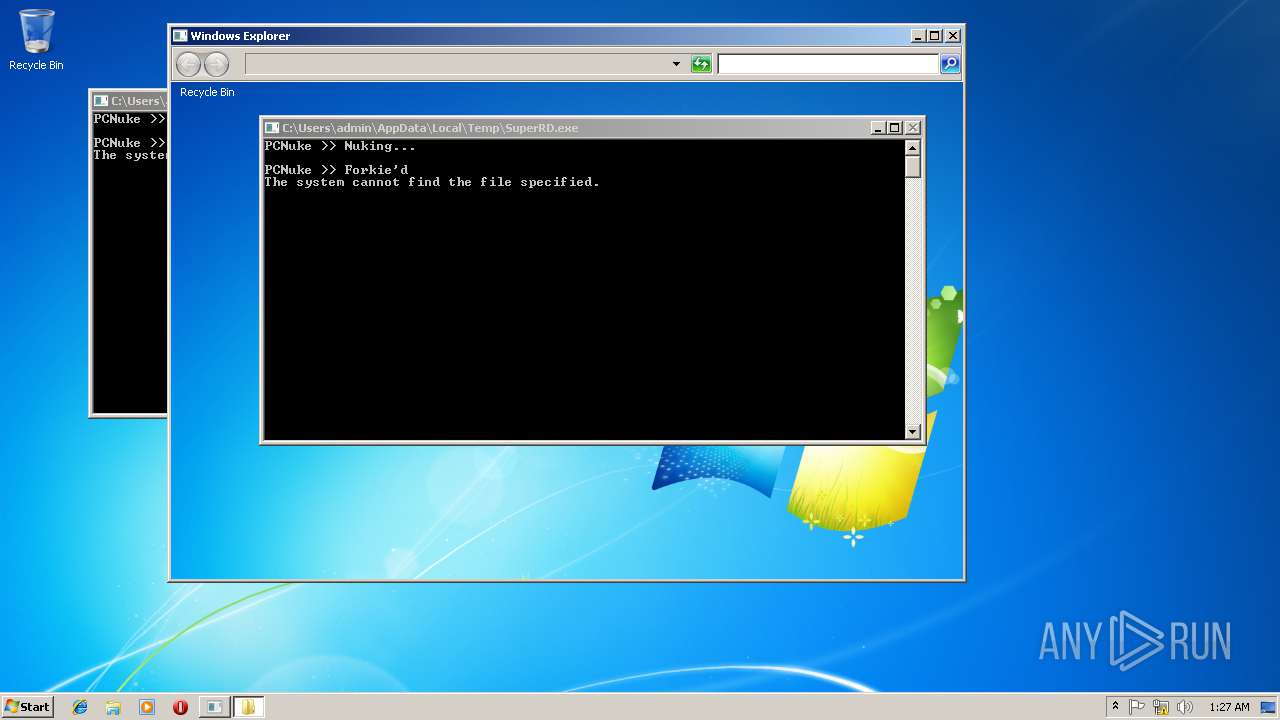1280x720 pixels.
Task: Open the Recycle Bin desktop icon
Action: pyautogui.click(x=36, y=40)
